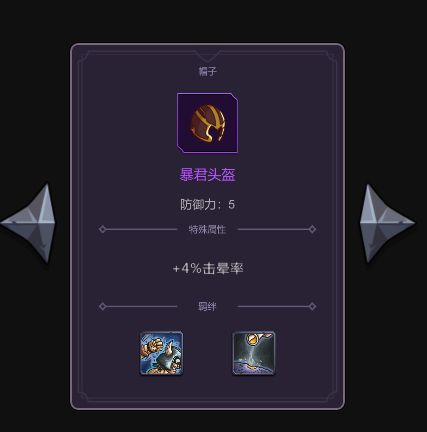Click left diamond marker of 羁绊 divider
The image size is (427, 432).
click(x=103, y=306)
